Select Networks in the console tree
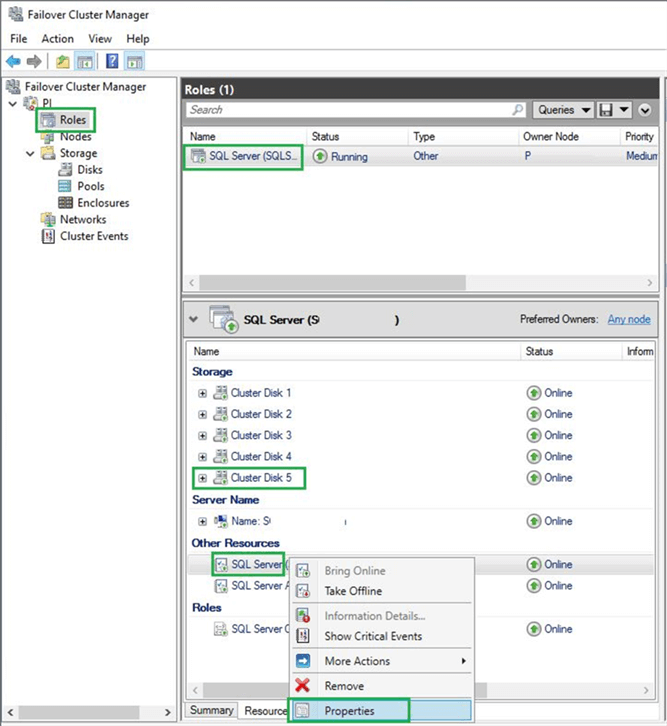 pyautogui.click(x=83, y=219)
